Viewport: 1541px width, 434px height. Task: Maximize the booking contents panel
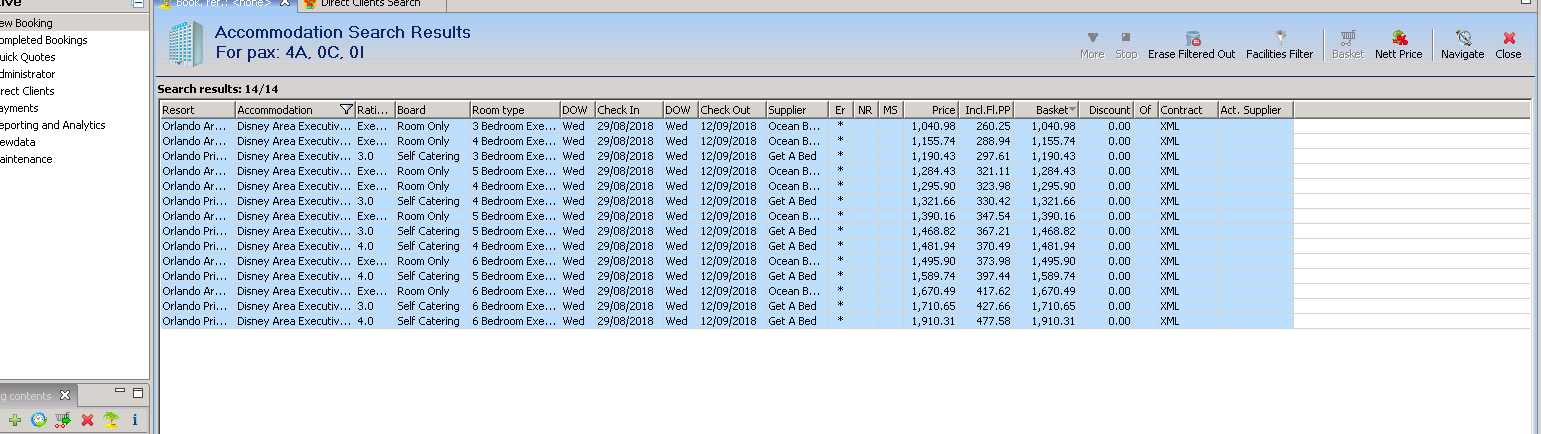click(x=138, y=392)
